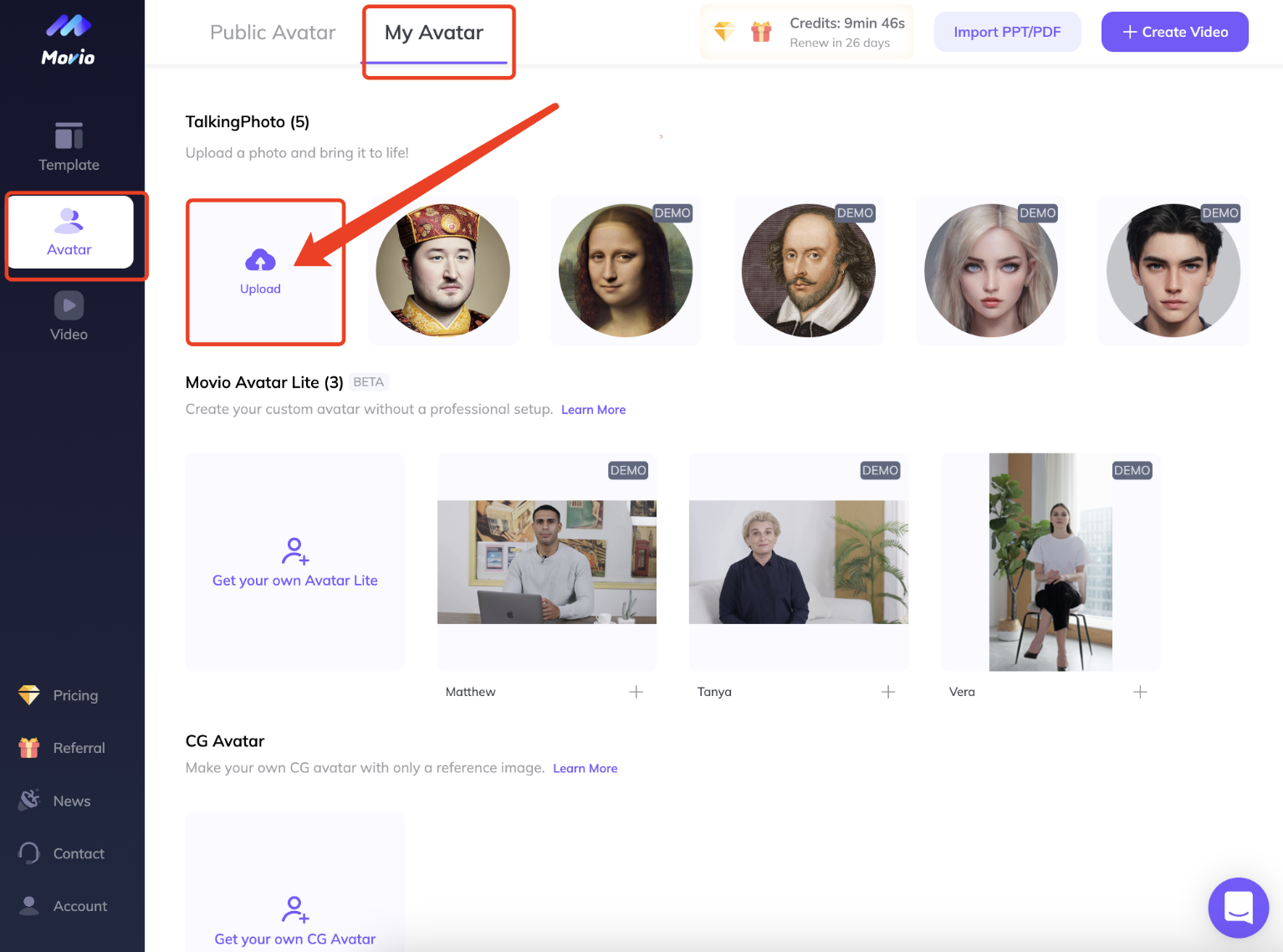Select the Tanya avatar thumbnail
1283x952 pixels.
[799, 562]
